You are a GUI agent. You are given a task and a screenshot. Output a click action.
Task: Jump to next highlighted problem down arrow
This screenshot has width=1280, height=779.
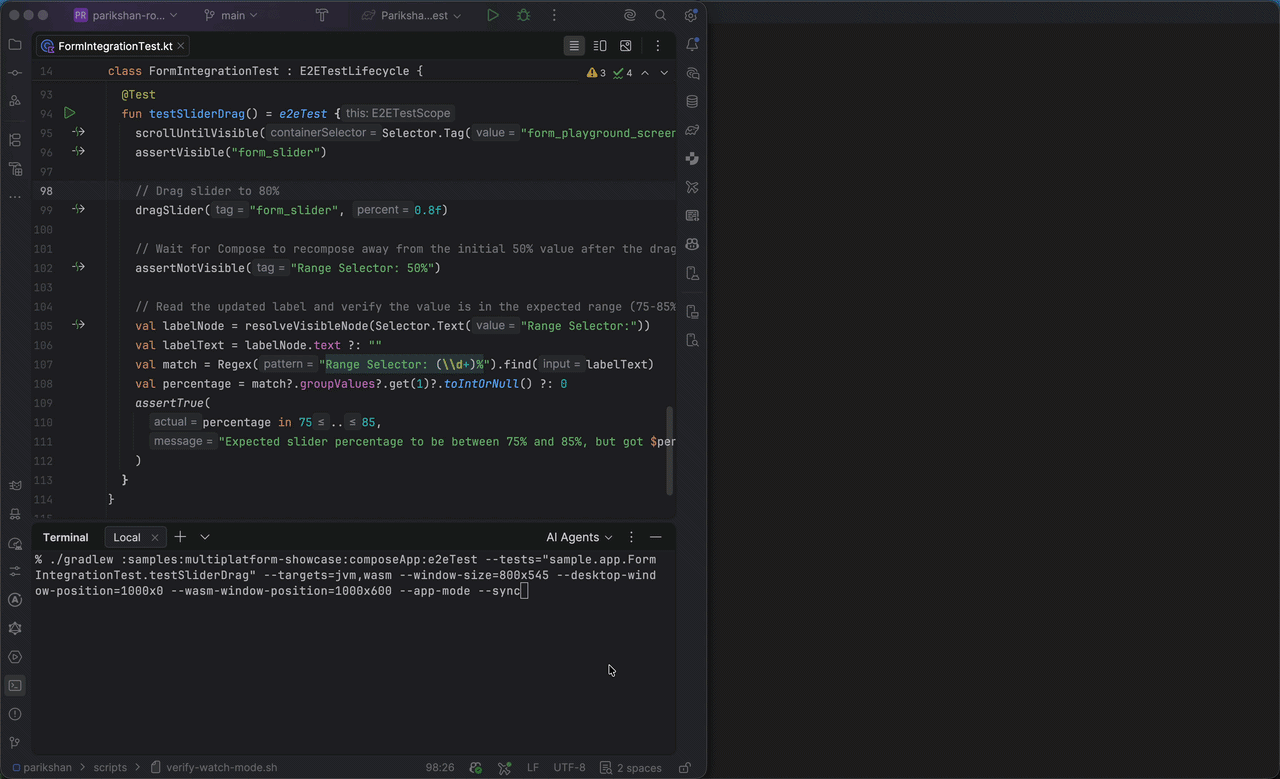click(664, 73)
